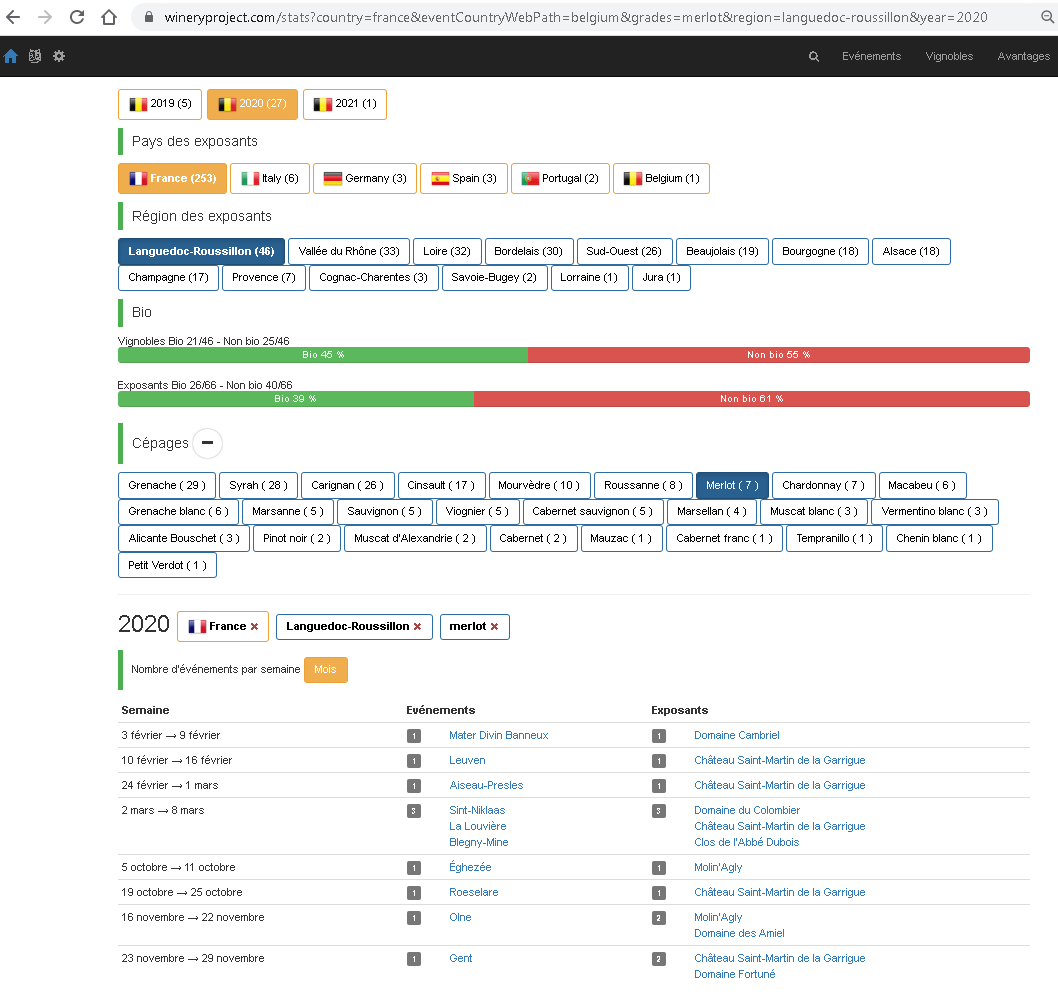Click the zoom icon in address bar

click(x=1047, y=17)
